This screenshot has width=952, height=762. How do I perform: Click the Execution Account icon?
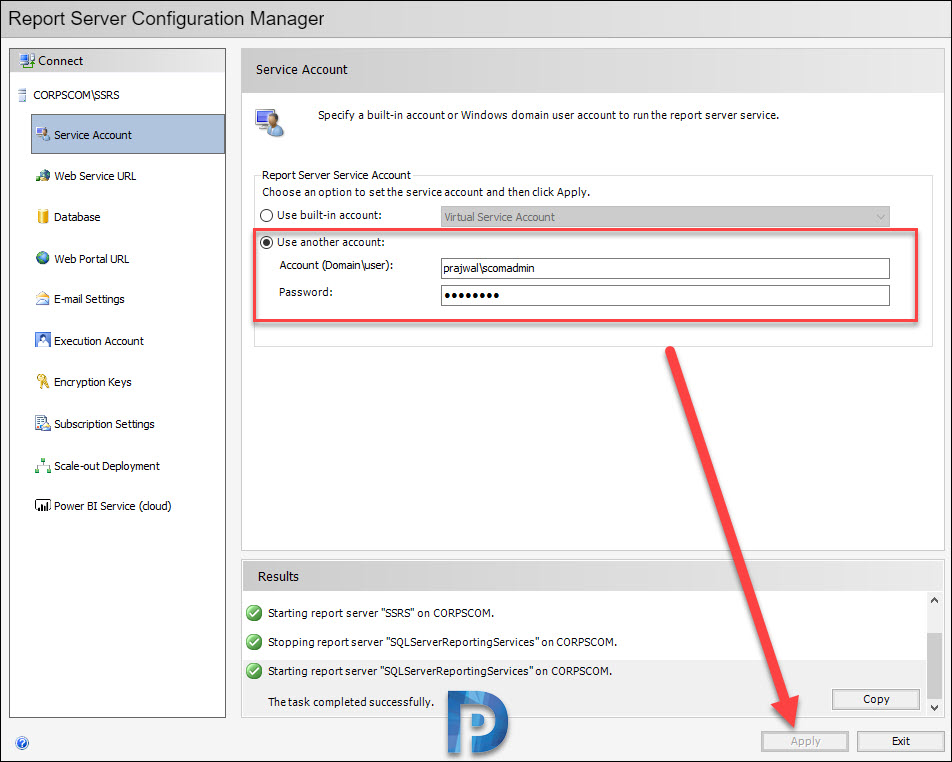(42, 340)
